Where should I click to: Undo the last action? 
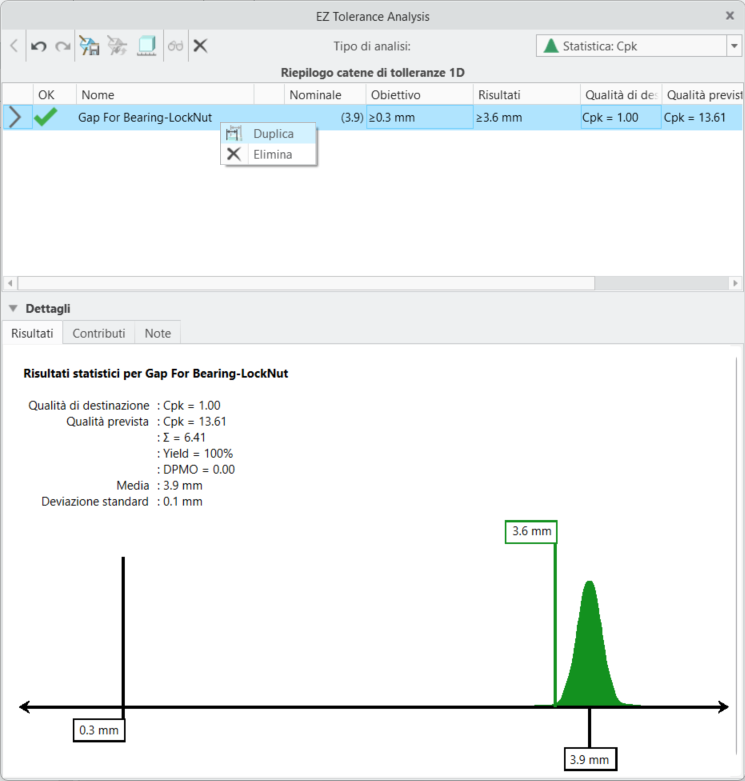[38, 46]
